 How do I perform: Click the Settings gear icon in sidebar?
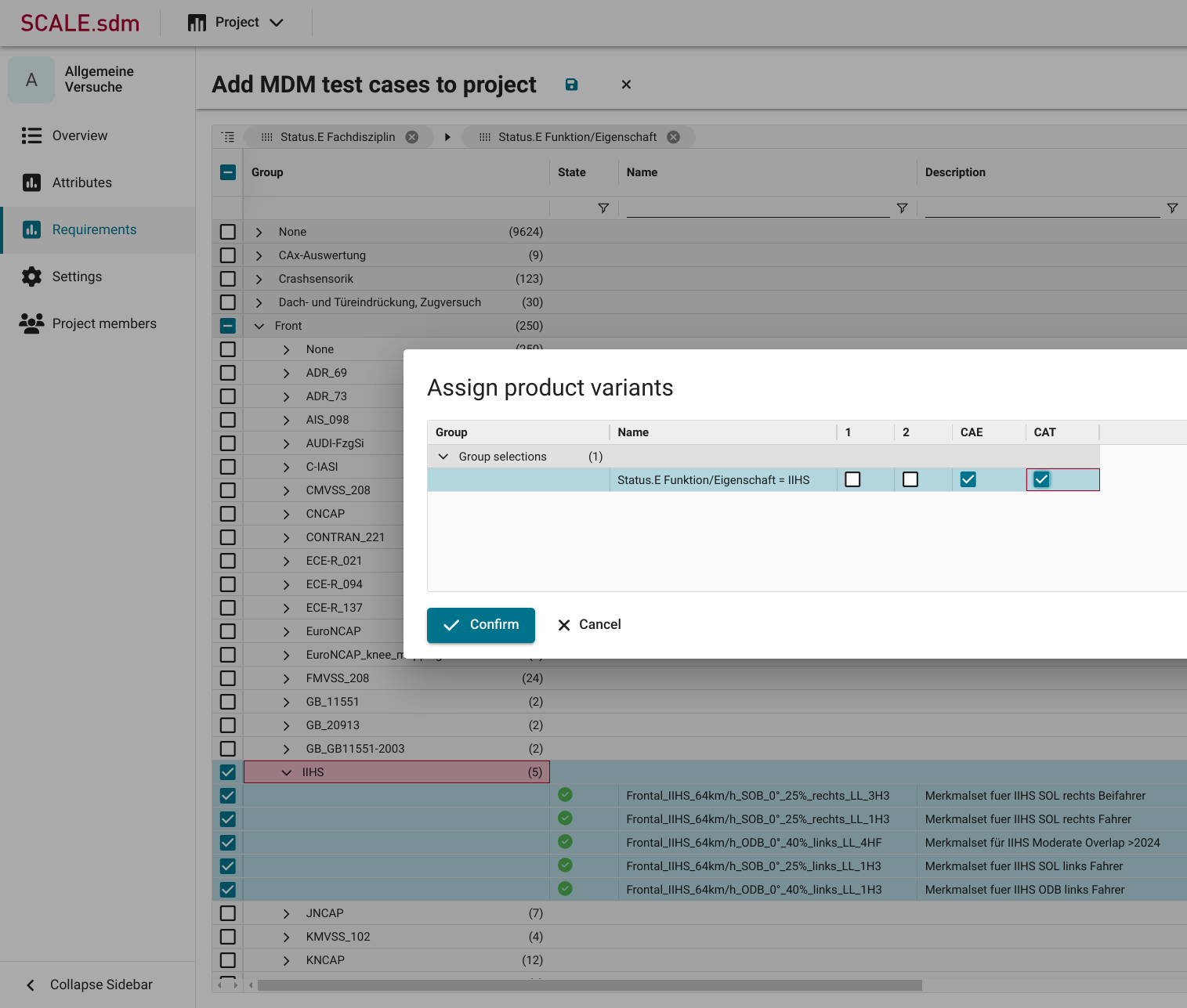click(x=31, y=276)
